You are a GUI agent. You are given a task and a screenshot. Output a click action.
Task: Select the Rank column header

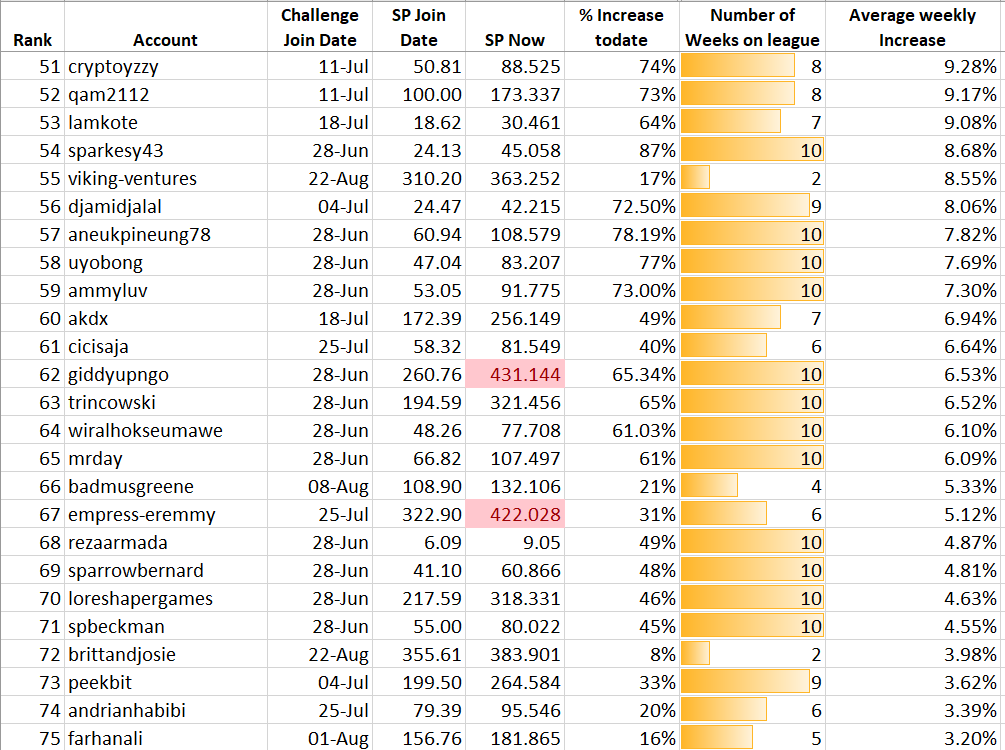point(32,27)
